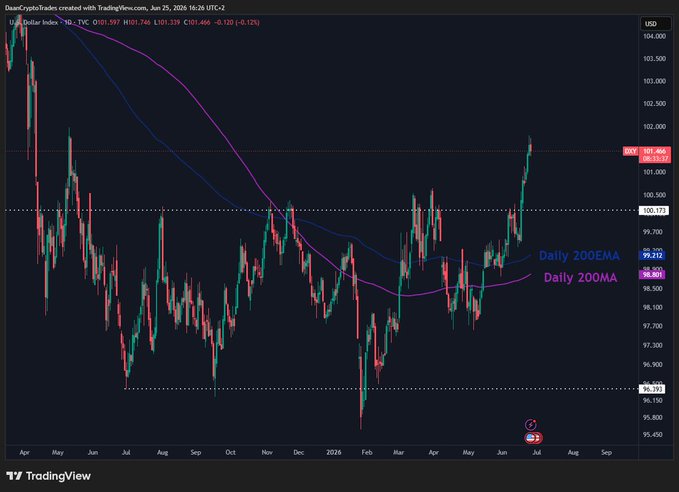Screen dimensions: 679x492
Task: Select the Daily 200EMA text annotation
Action: [x=579, y=256]
